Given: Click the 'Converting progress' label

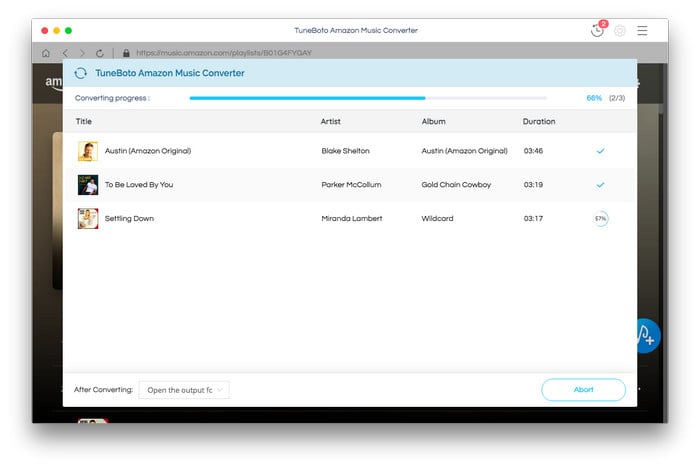Looking at the screenshot, I should click(112, 98).
